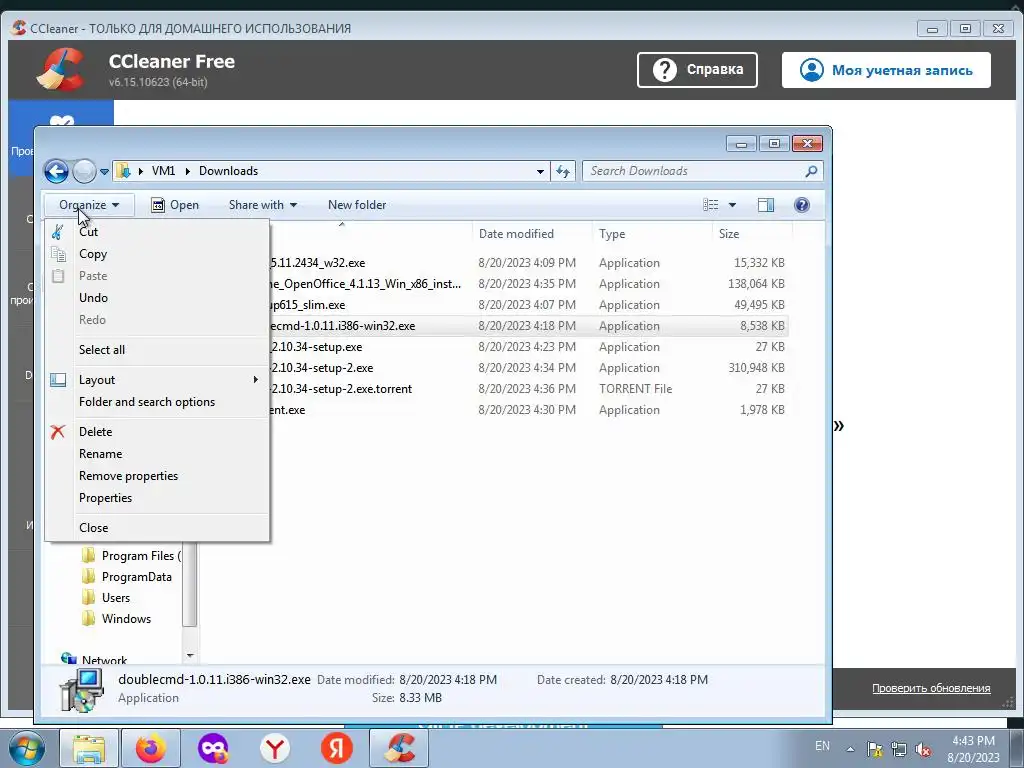Launch Firefox from taskbar
The height and width of the screenshot is (768, 1024).
click(x=151, y=748)
